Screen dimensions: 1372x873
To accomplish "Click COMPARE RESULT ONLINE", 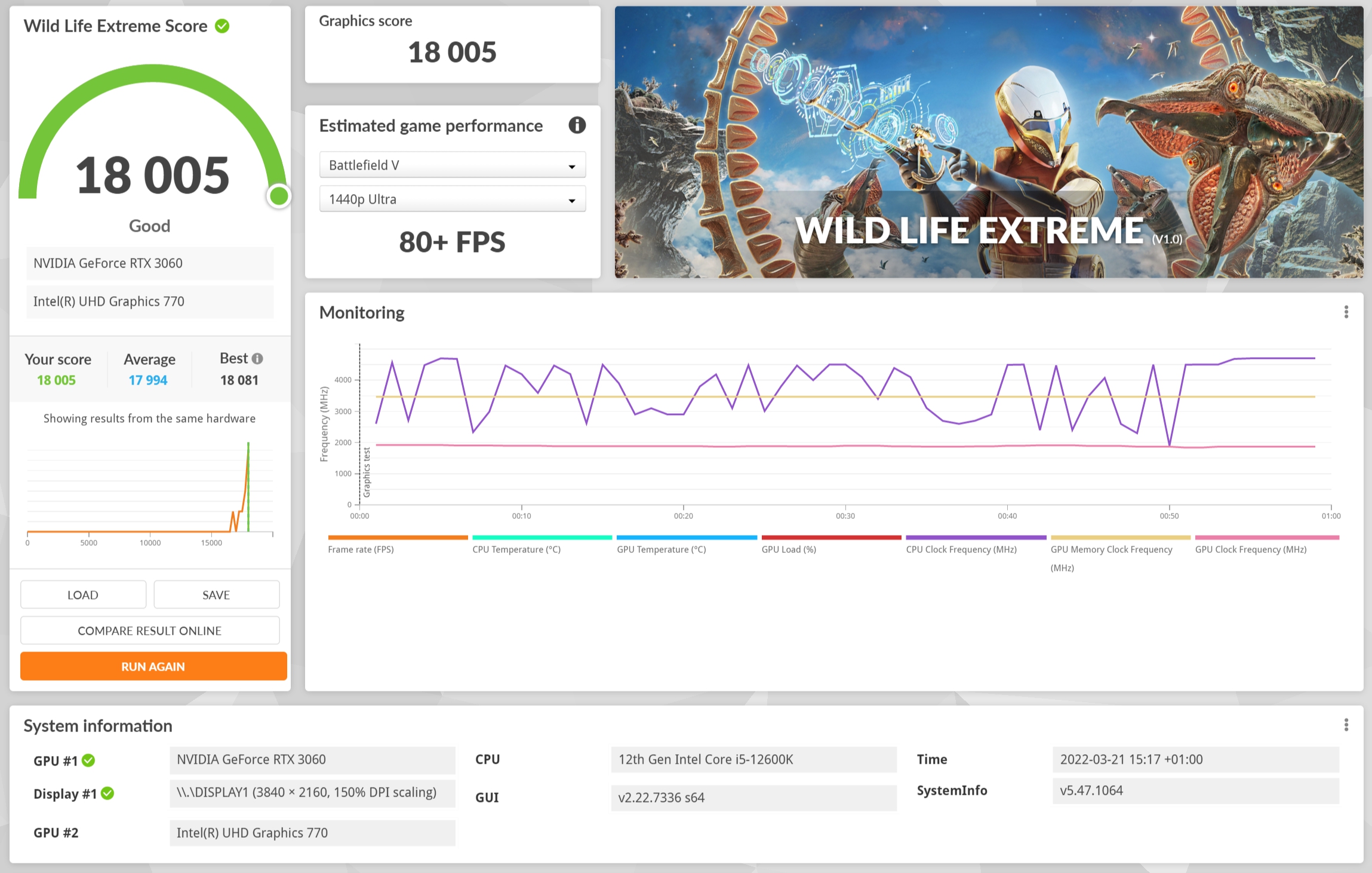I will click(150, 631).
